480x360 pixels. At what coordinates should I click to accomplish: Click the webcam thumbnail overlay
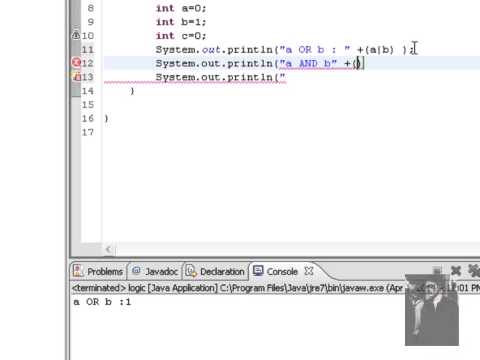432,310
